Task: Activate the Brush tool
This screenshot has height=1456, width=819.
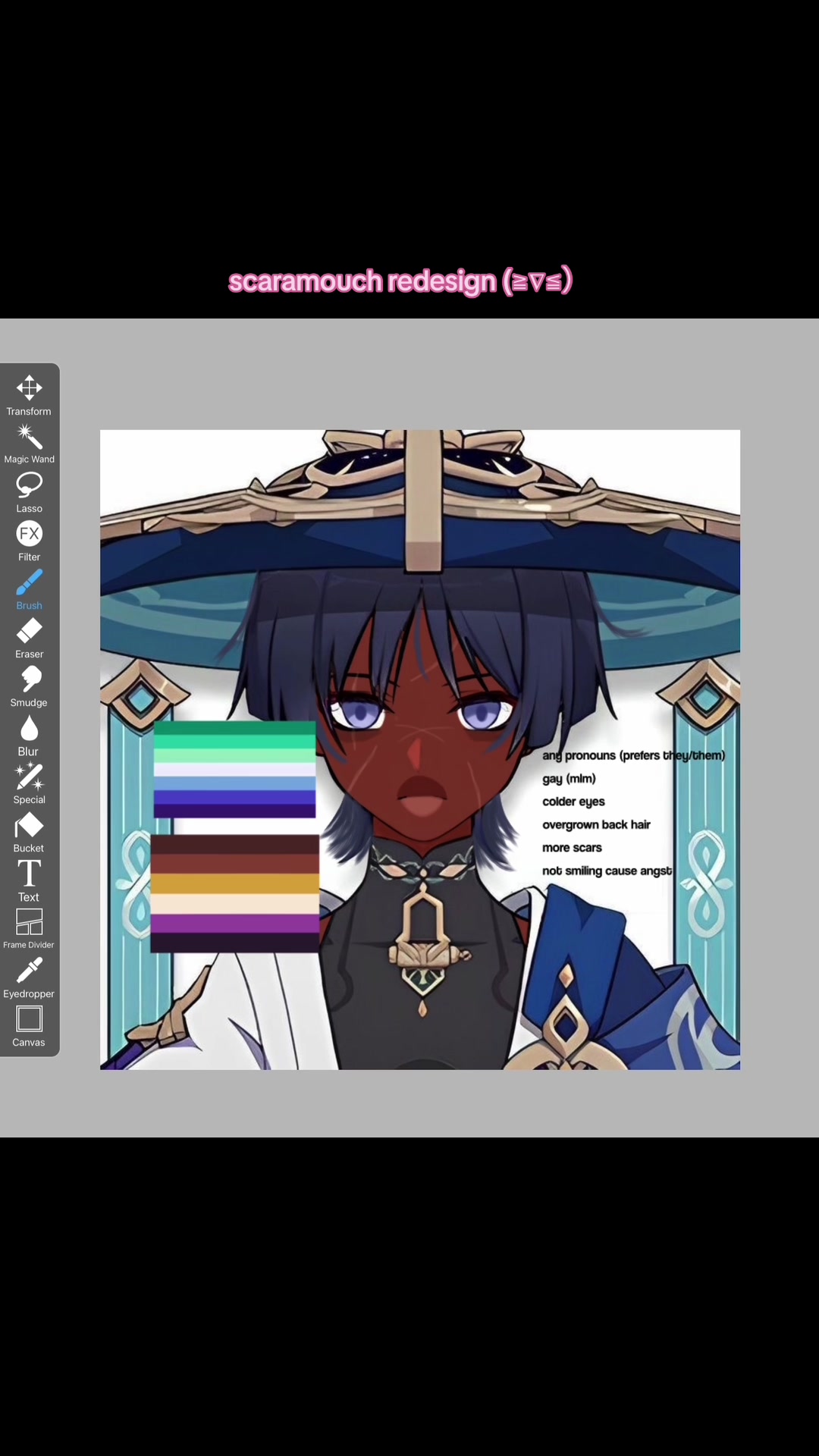Action: click(x=29, y=590)
